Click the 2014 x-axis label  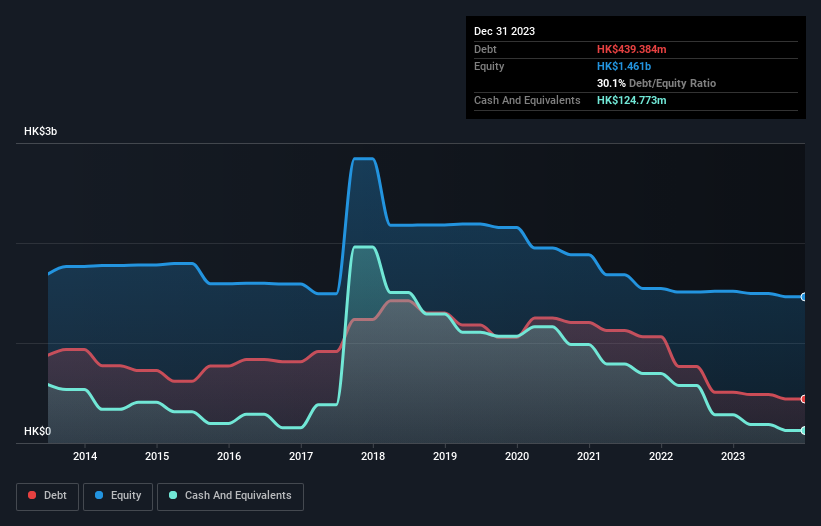pos(85,456)
